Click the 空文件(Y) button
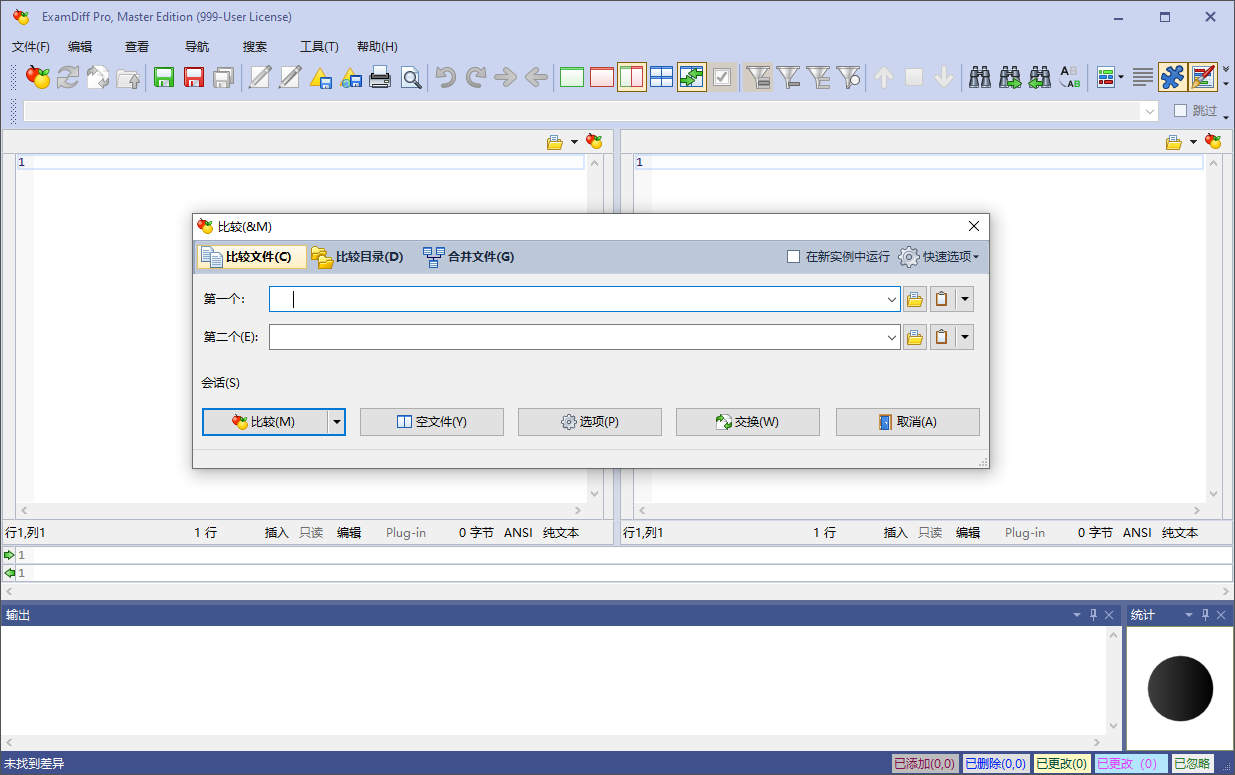Image resolution: width=1235 pixels, height=775 pixels. pos(431,422)
